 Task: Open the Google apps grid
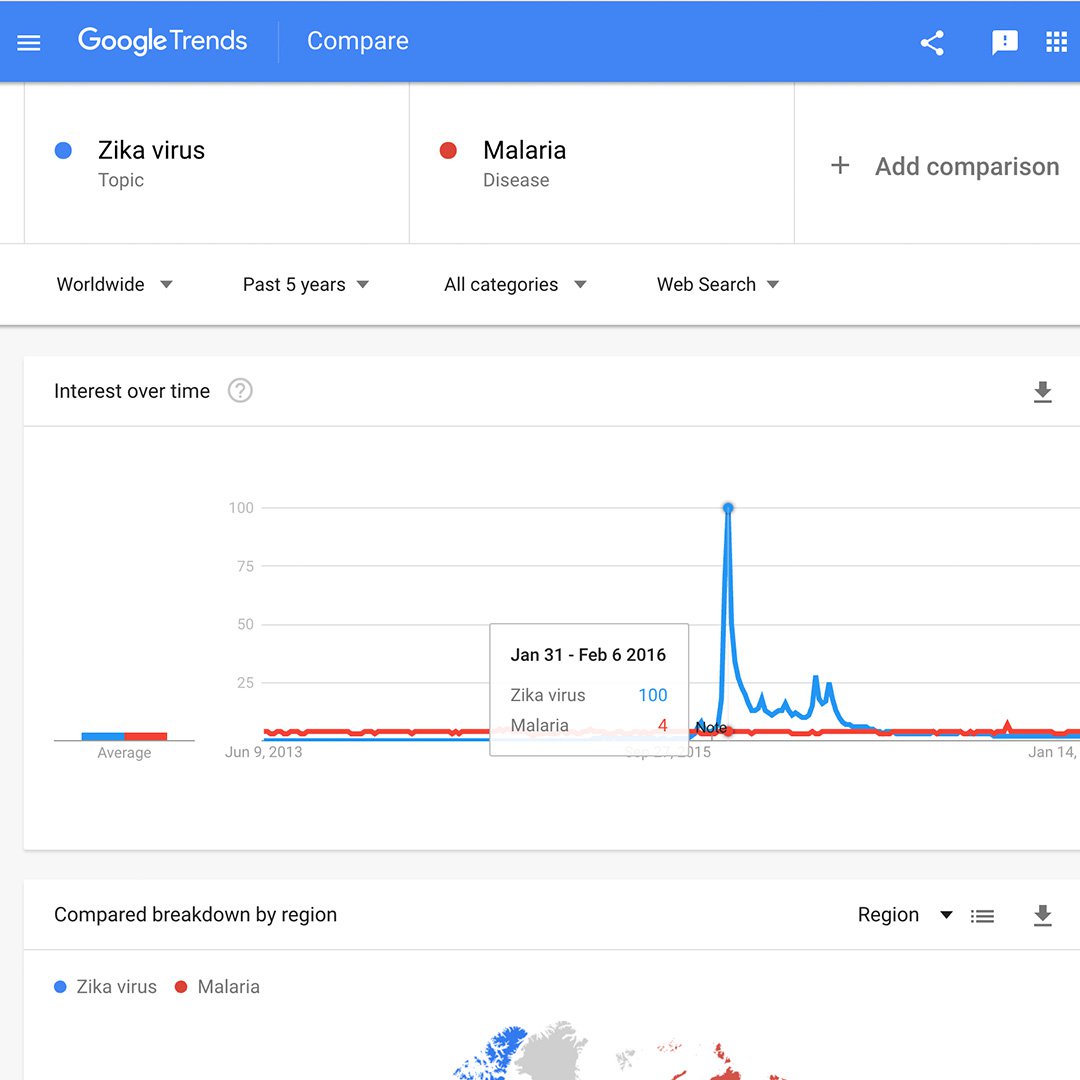tap(1056, 42)
